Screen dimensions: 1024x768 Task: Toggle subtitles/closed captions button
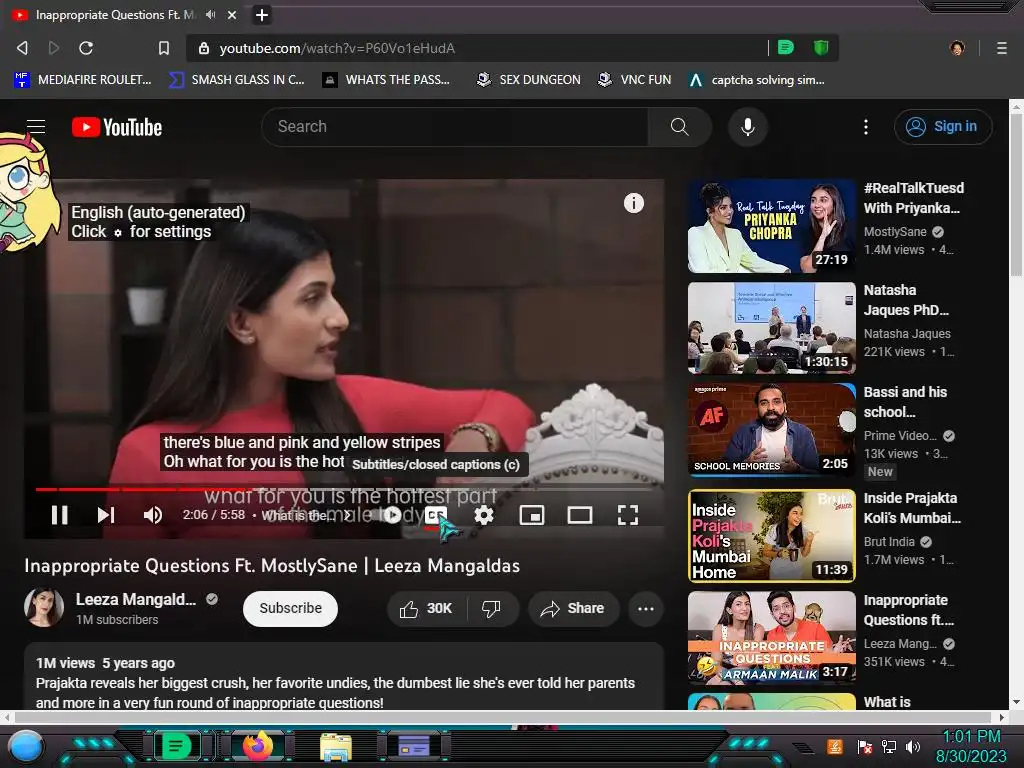pyautogui.click(x=436, y=515)
